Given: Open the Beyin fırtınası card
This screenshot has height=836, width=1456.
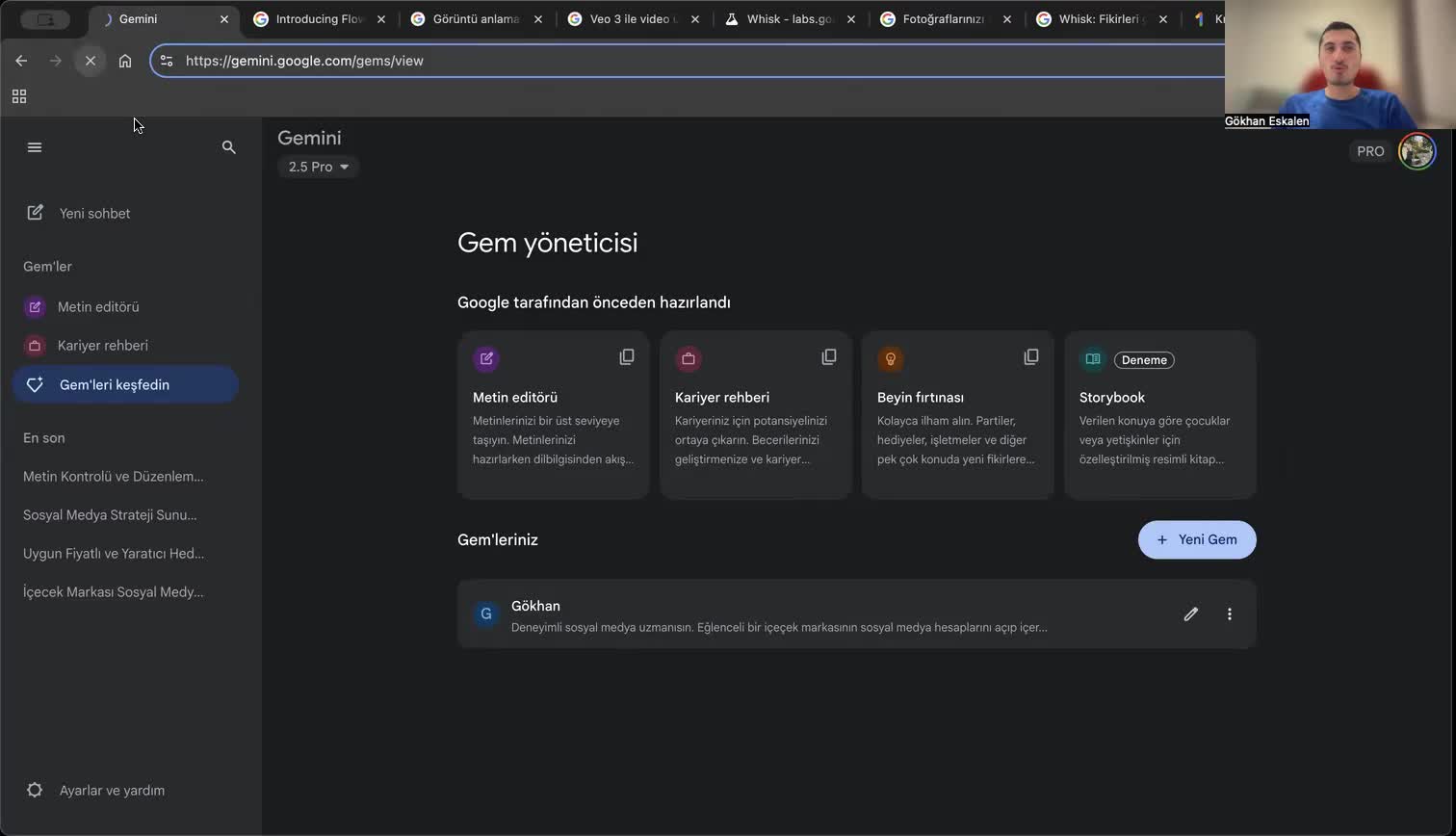Looking at the screenshot, I should click(x=958, y=415).
